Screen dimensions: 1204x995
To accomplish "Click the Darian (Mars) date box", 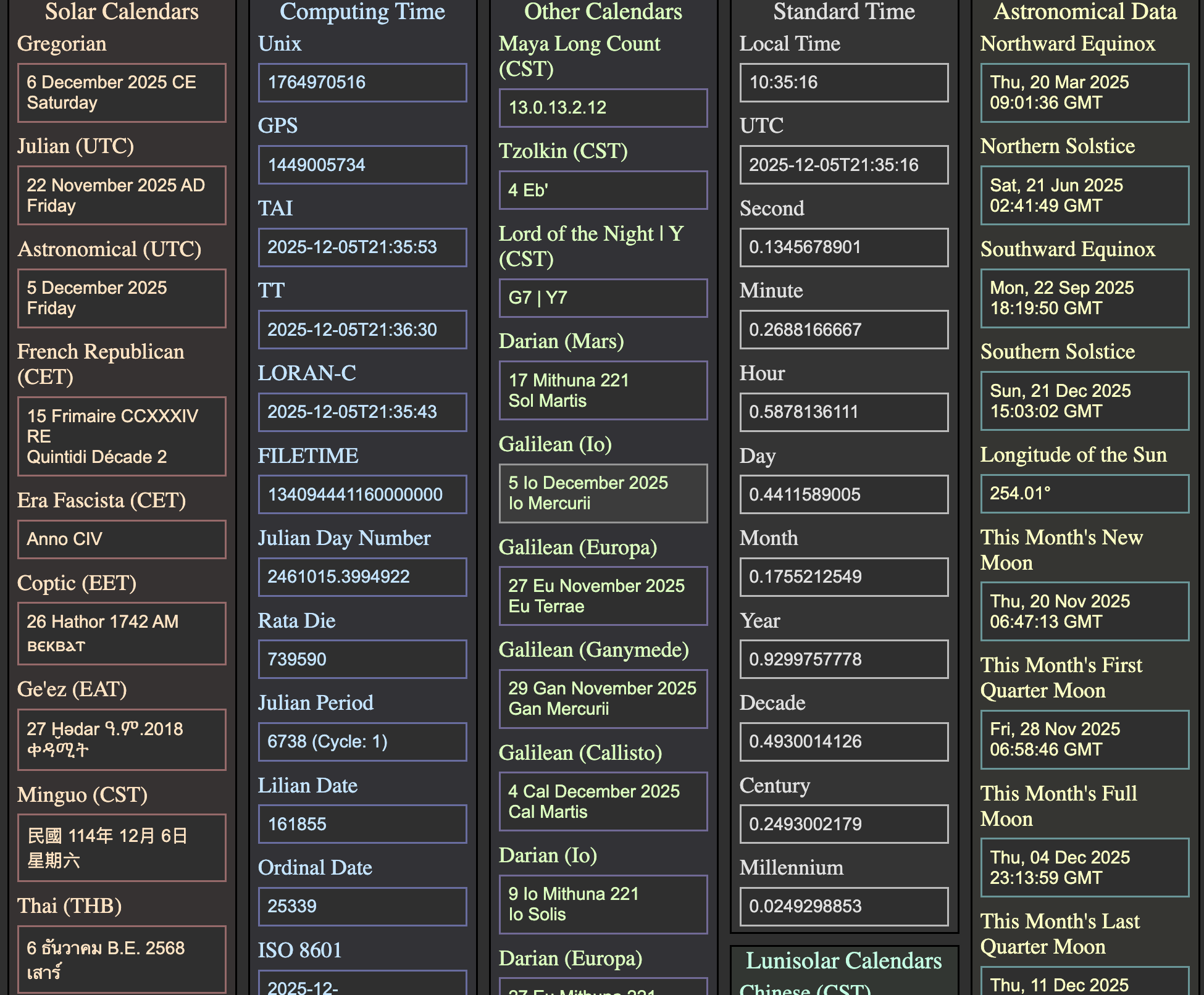I will click(x=603, y=390).
